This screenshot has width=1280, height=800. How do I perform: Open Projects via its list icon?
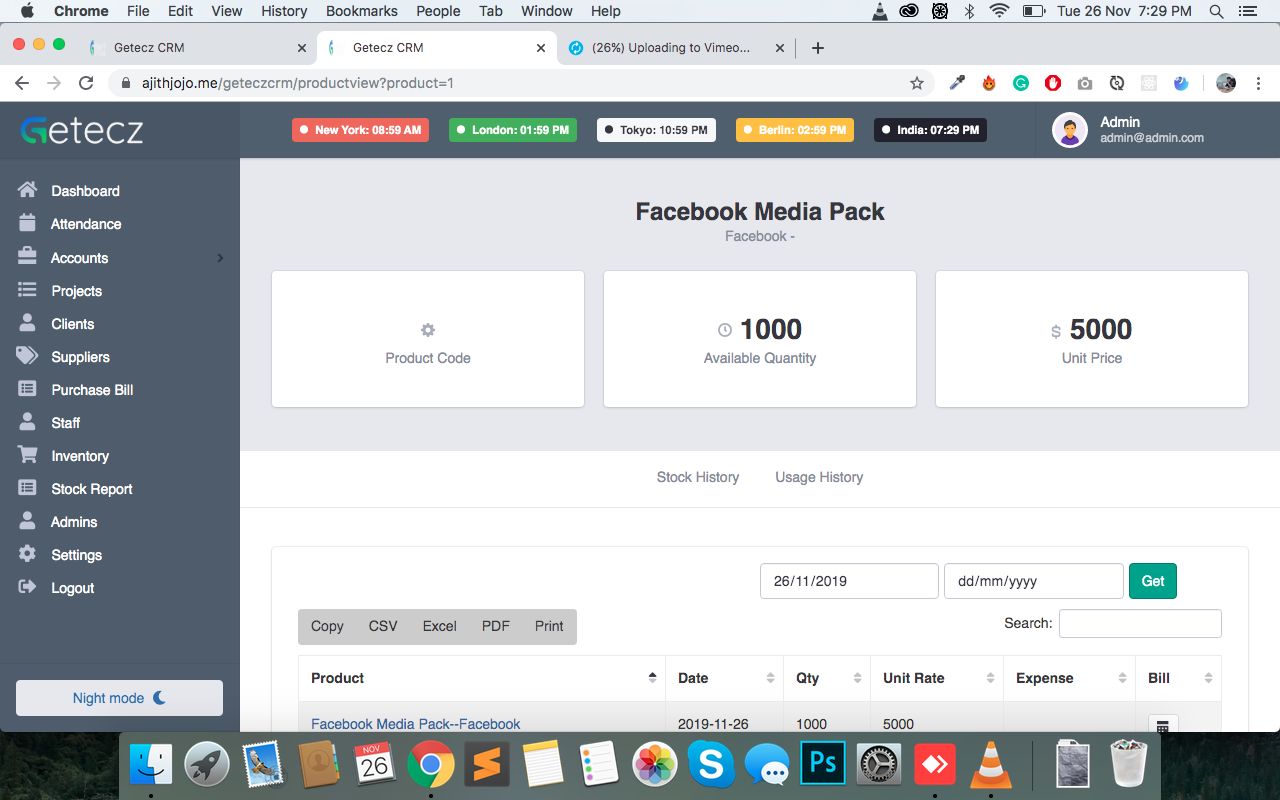(28, 290)
